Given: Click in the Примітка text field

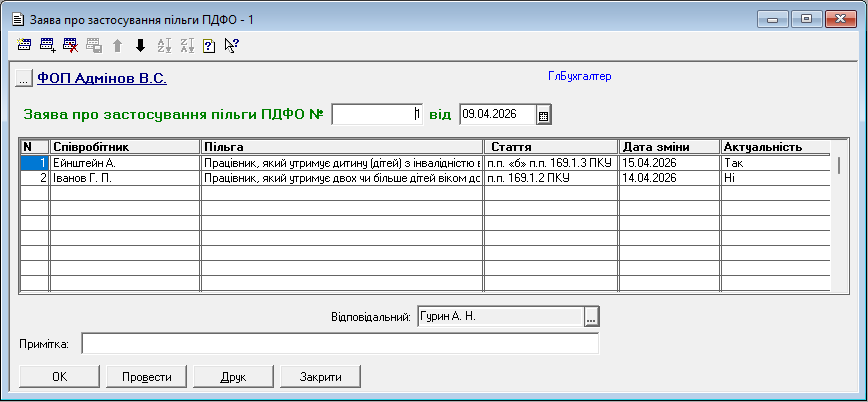Looking at the screenshot, I should [x=339, y=344].
